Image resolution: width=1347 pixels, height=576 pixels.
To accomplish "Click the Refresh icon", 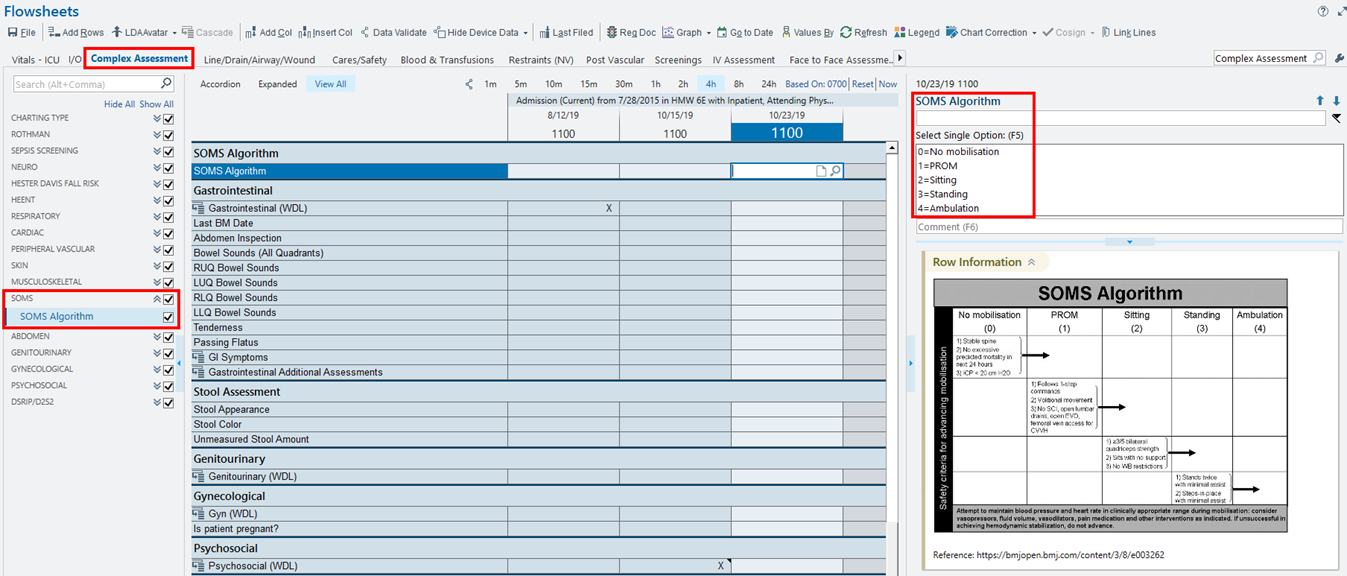I will pyautogui.click(x=846, y=33).
